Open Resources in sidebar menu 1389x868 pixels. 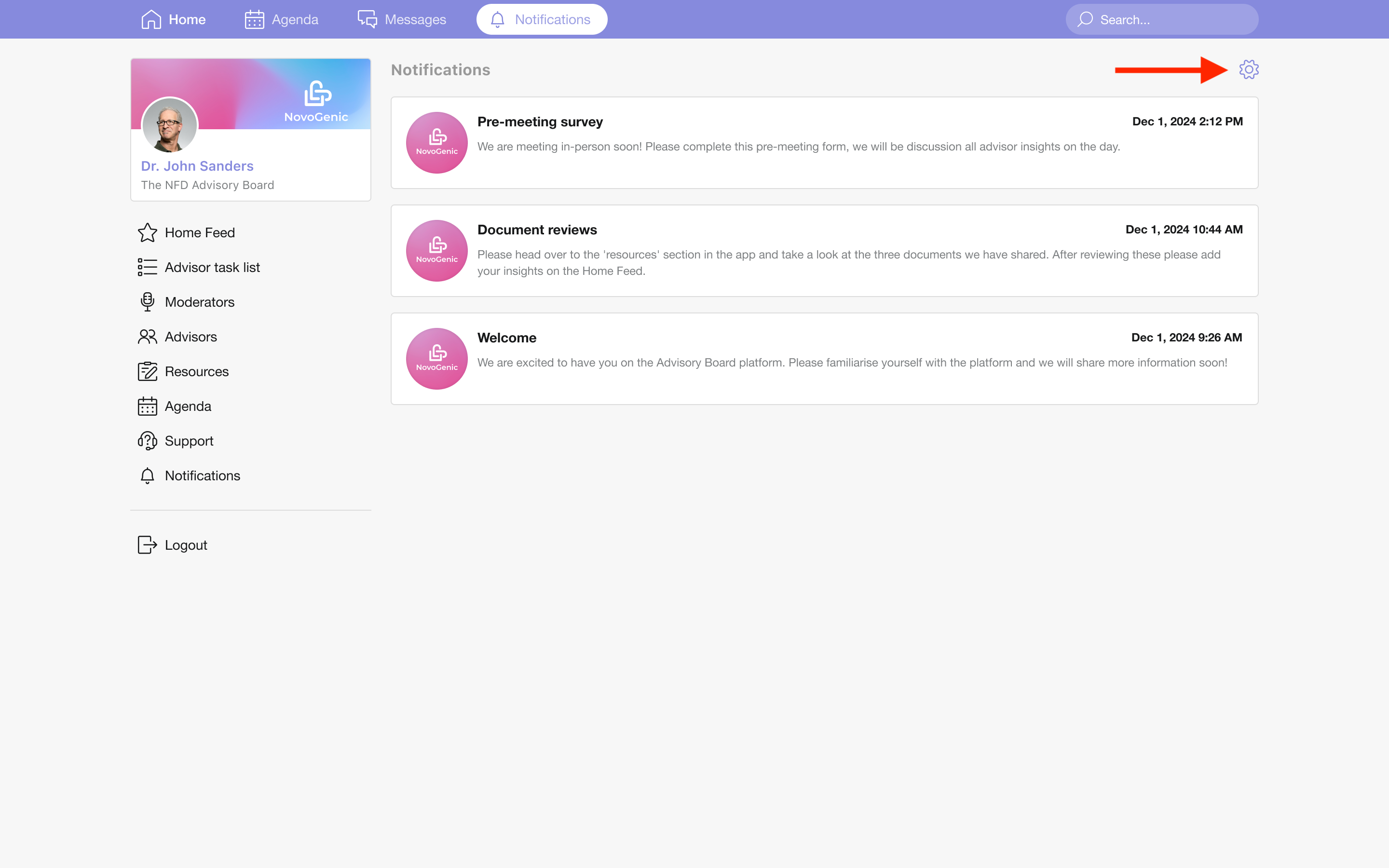click(197, 371)
